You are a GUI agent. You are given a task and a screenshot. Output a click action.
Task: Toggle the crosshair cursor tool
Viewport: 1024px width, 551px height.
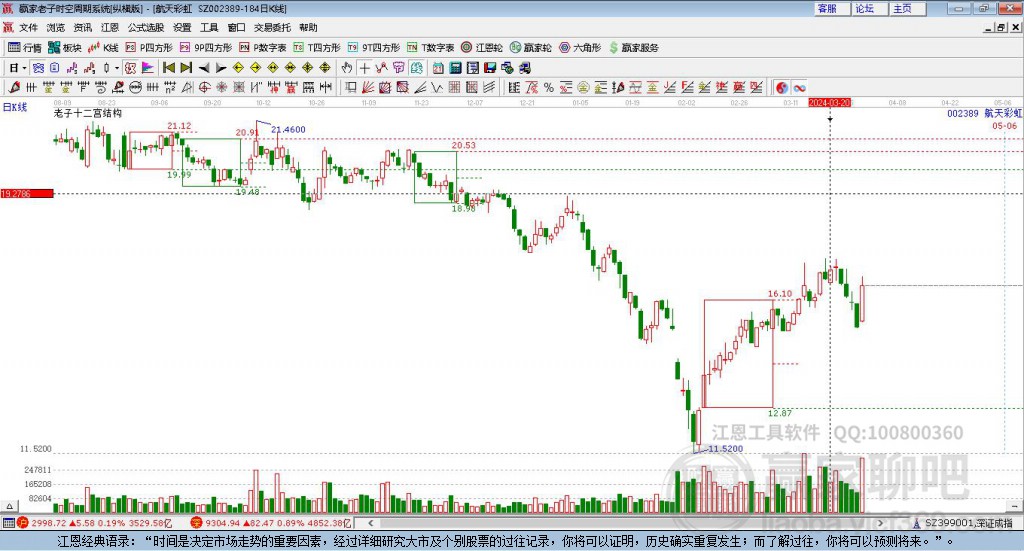364,68
